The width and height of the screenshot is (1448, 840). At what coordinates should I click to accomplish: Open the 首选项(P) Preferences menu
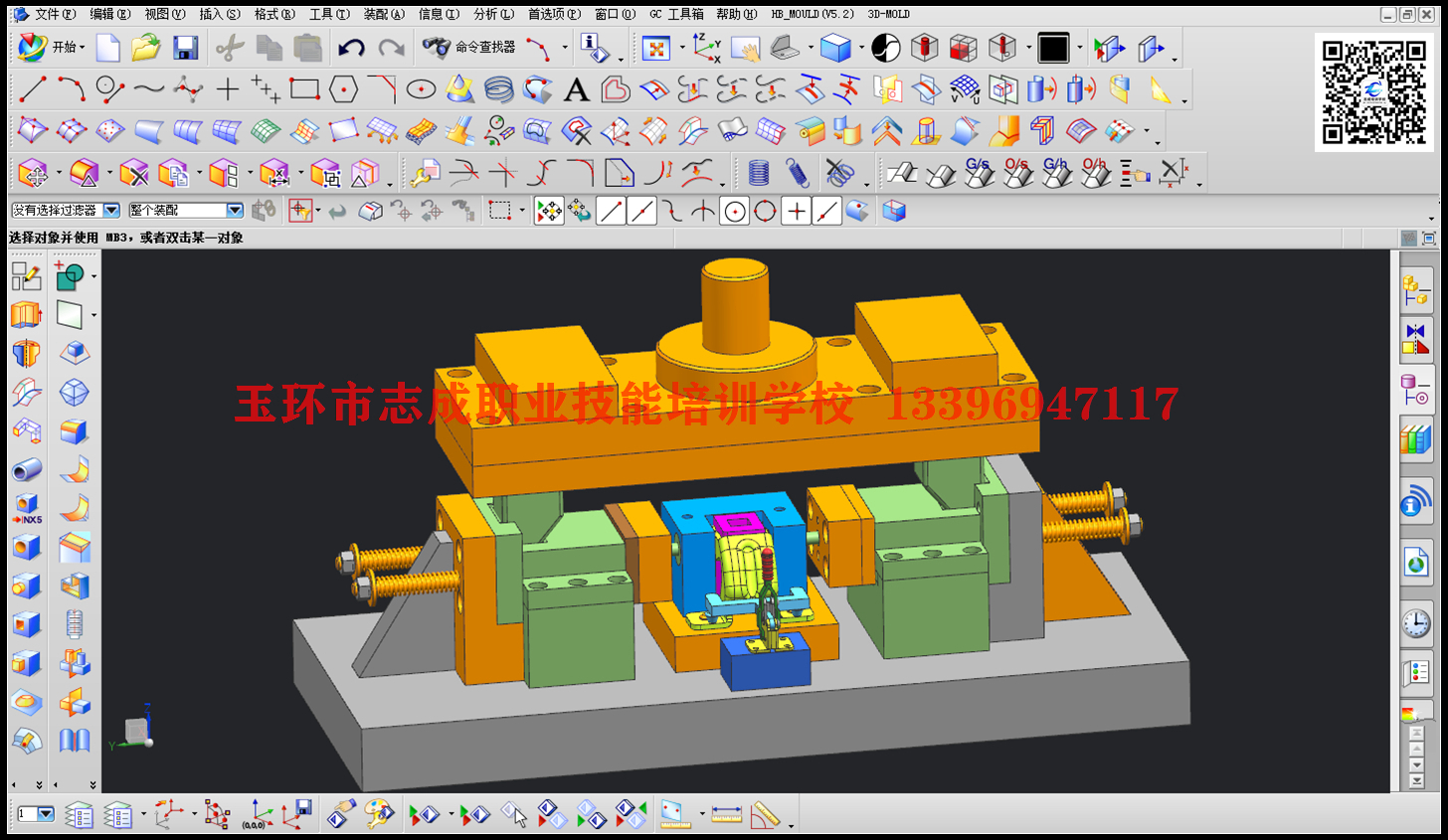coord(554,14)
